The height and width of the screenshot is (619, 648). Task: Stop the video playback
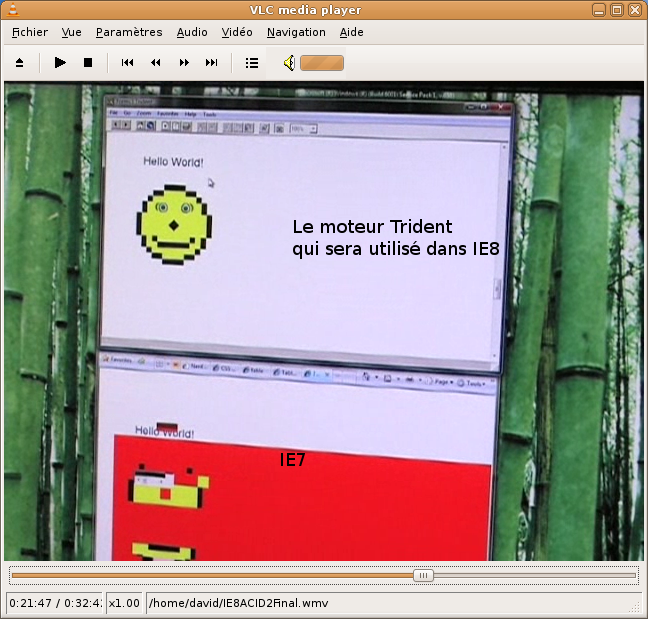click(88, 63)
